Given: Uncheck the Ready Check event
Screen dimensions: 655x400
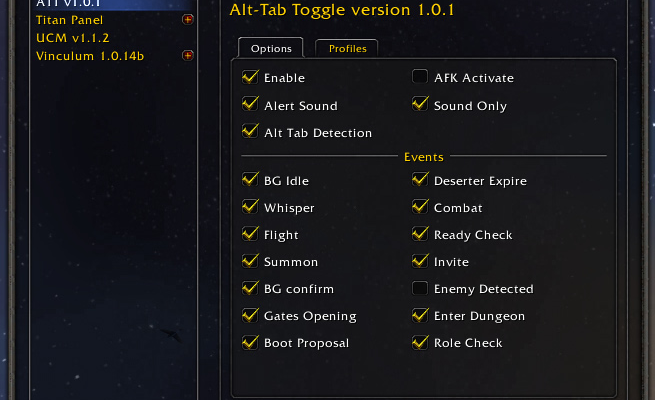Looking at the screenshot, I should 420,235.
